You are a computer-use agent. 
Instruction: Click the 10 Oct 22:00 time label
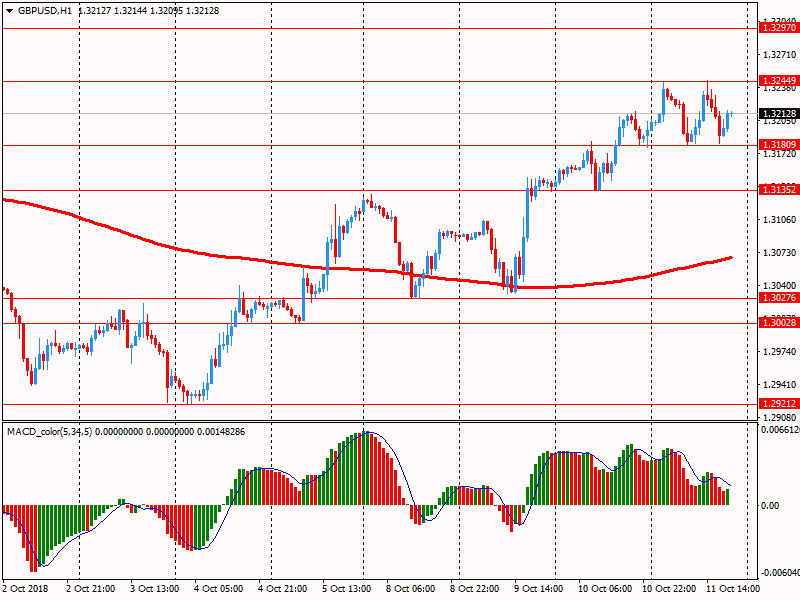pyautogui.click(x=669, y=588)
